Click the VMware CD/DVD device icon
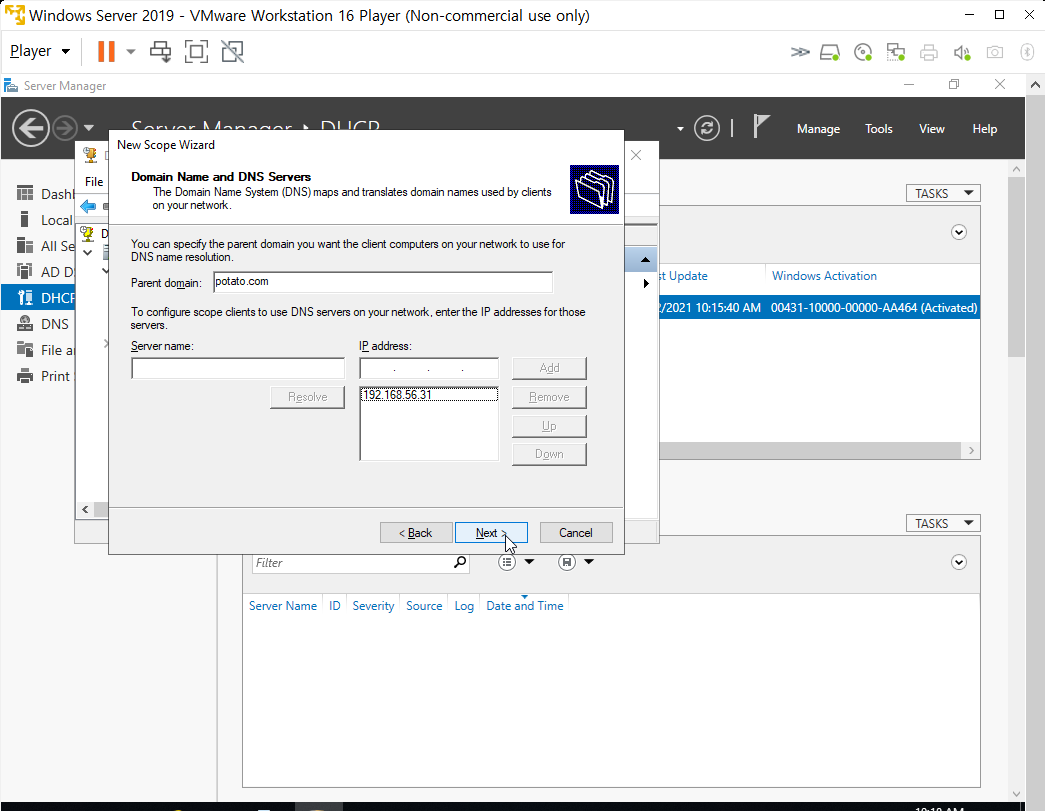Image resolution: width=1045 pixels, height=811 pixels. point(863,52)
